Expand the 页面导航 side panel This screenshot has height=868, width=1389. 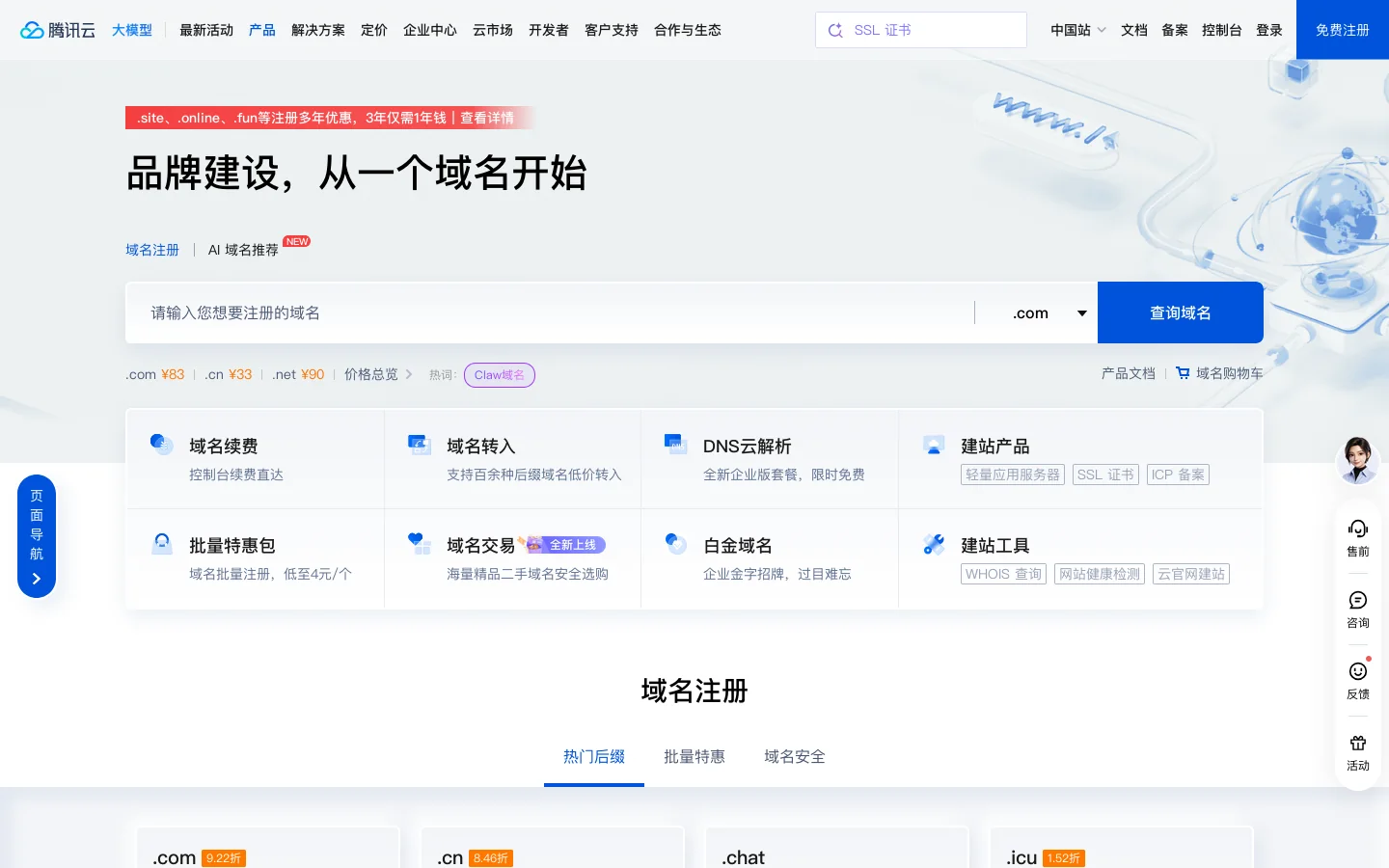tap(37, 536)
